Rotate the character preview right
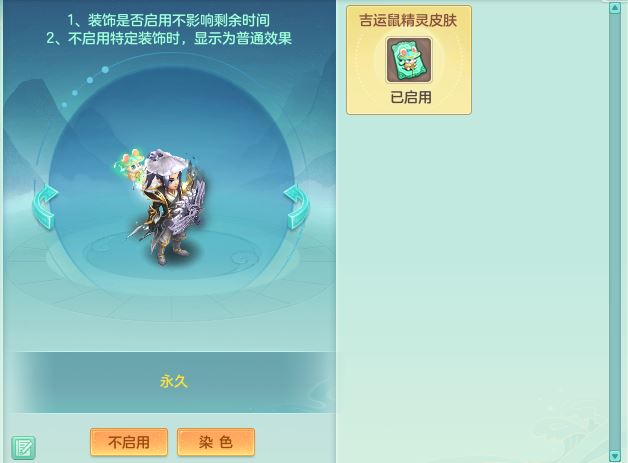Image resolution: width=628 pixels, height=463 pixels. point(296,207)
